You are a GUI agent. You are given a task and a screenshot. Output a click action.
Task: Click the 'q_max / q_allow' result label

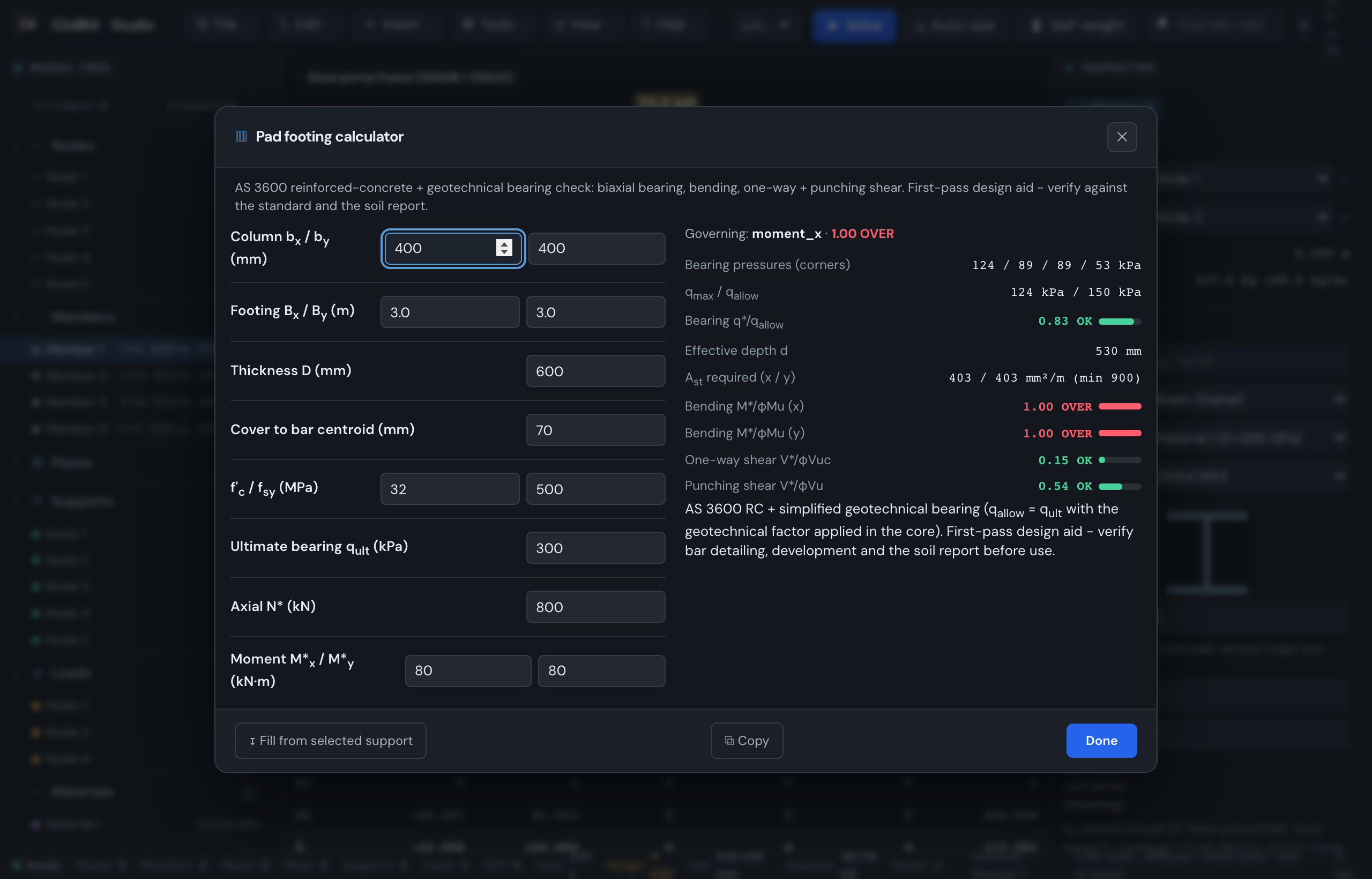[x=721, y=293]
